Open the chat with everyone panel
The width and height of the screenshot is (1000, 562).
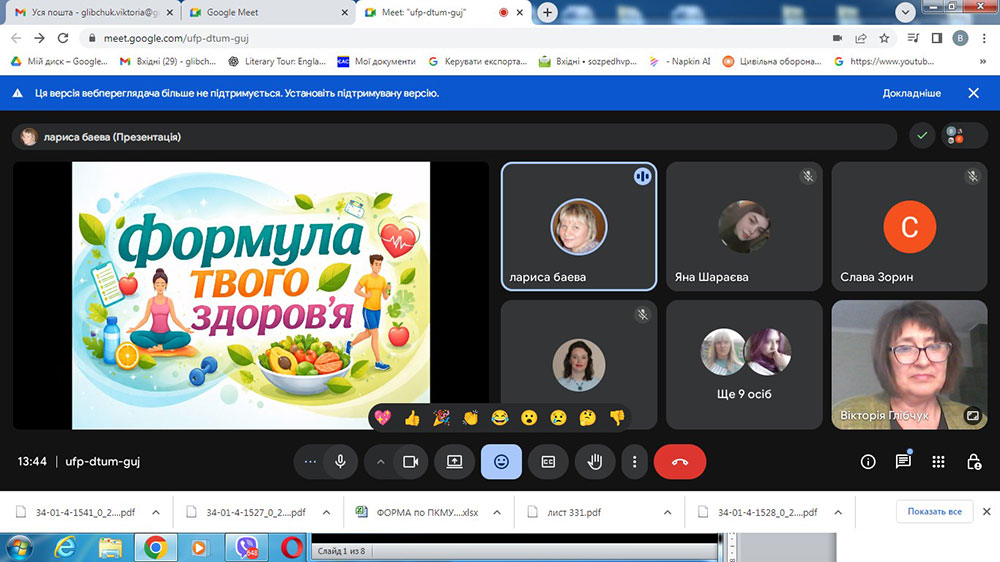pos(903,462)
